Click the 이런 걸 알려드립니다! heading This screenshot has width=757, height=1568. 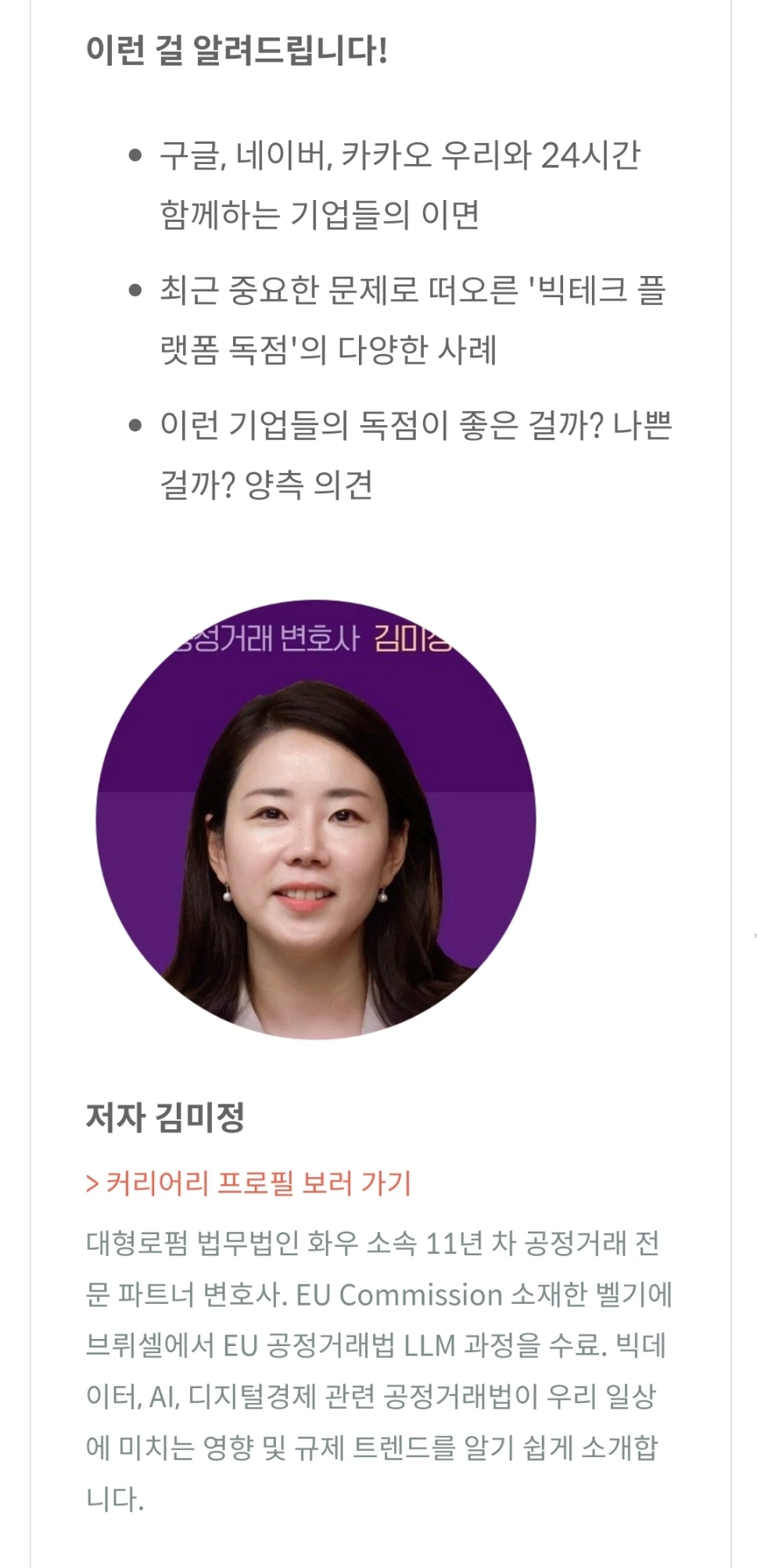[x=237, y=51]
